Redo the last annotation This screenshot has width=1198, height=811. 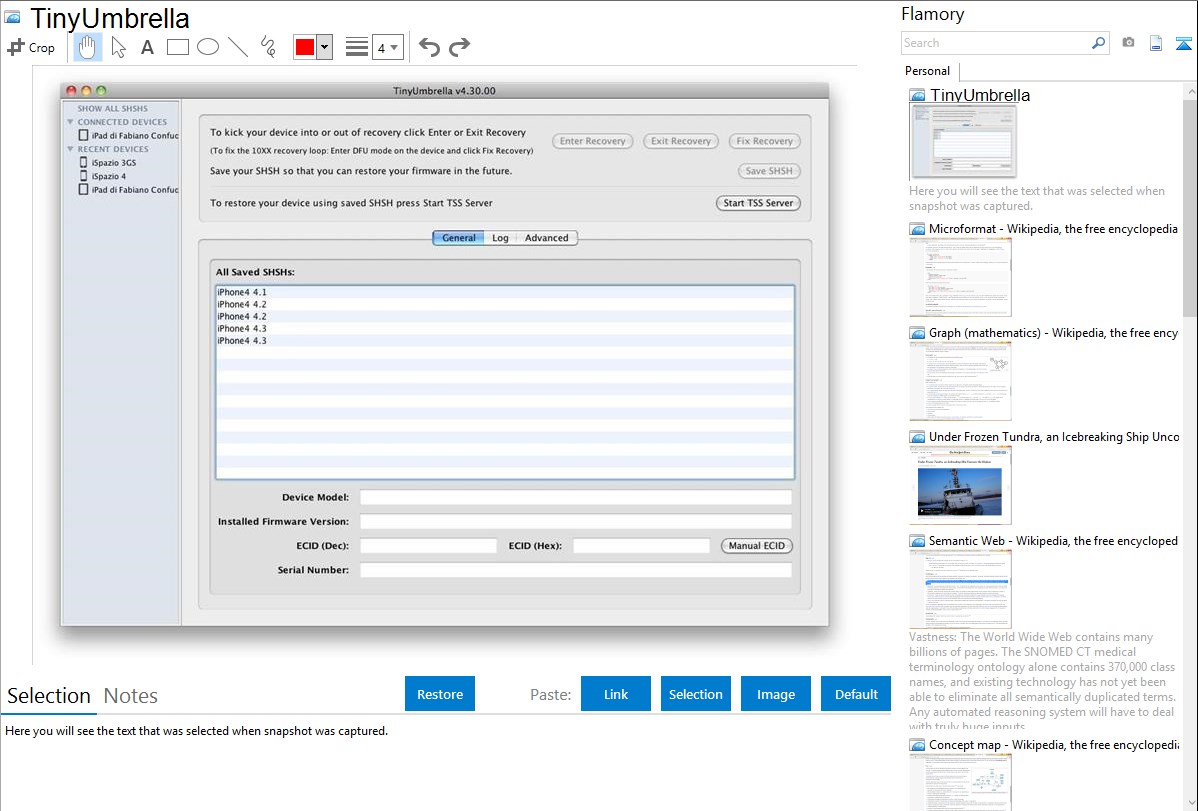coord(459,47)
